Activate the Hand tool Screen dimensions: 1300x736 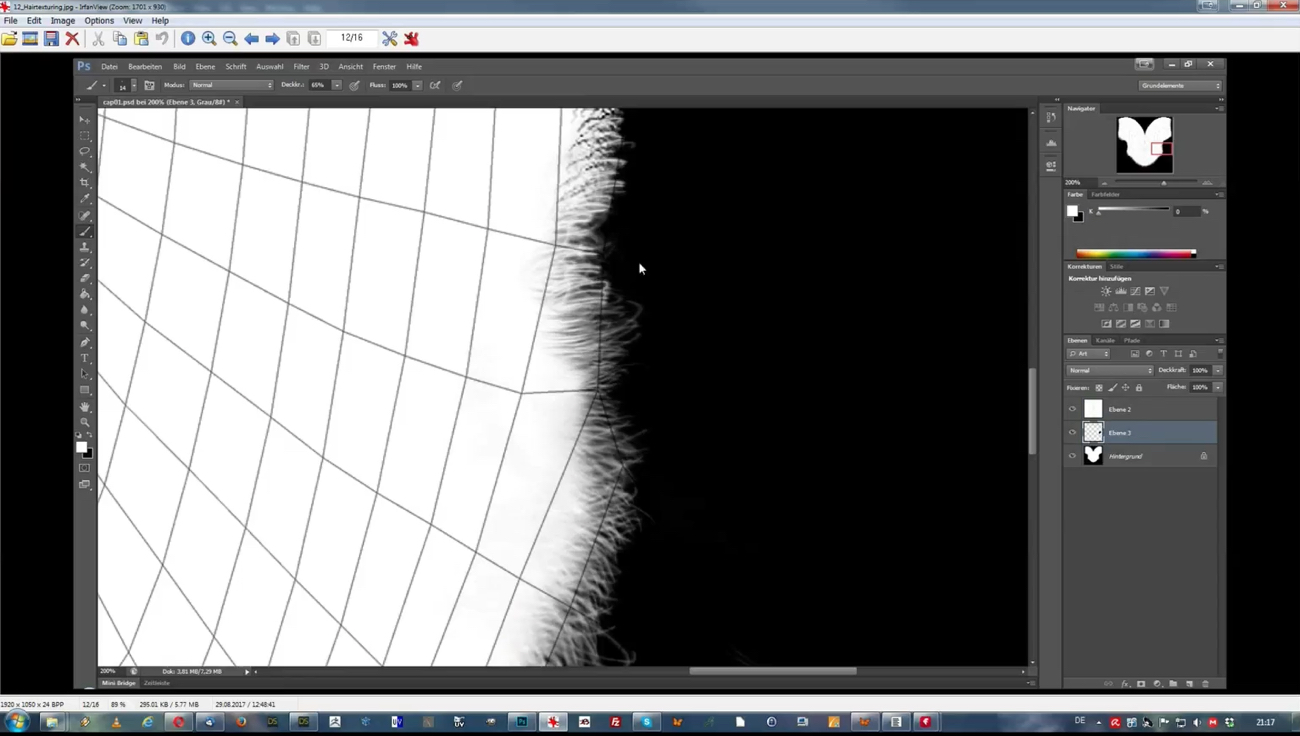pos(85,407)
